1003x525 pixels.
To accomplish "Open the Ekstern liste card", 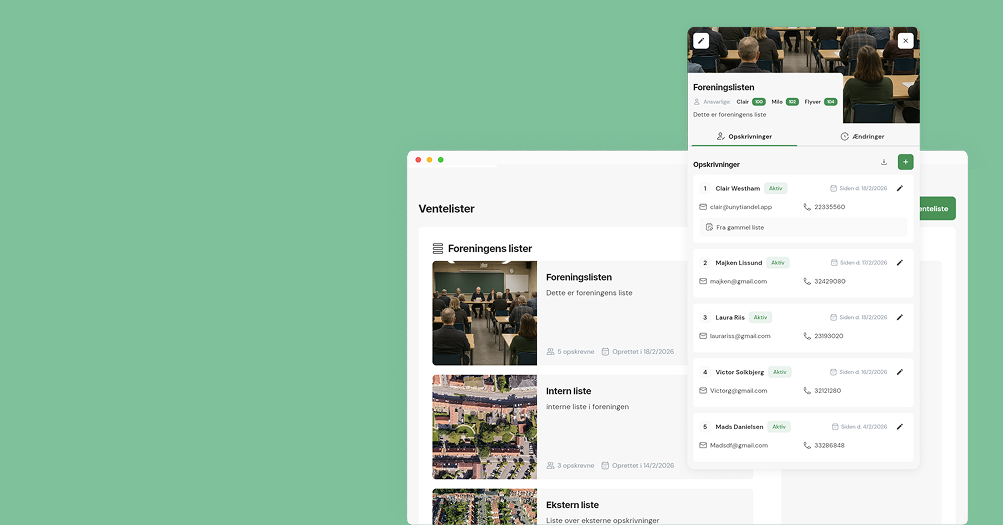I will [572, 505].
